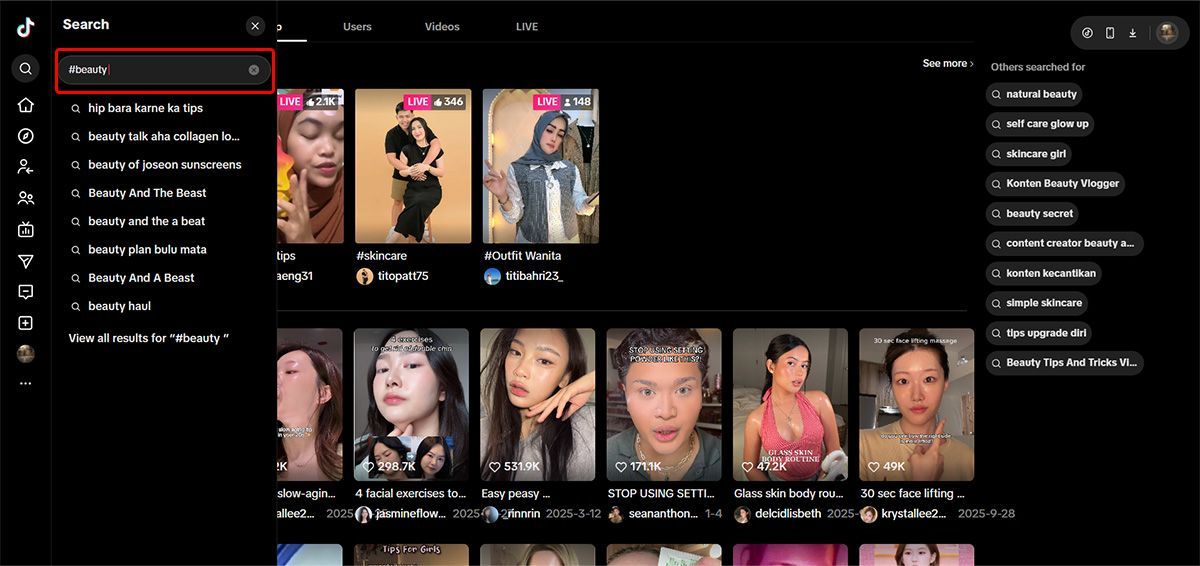
Task: Select suggestion 'beauty and the a beat'
Action: coord(146,221)
